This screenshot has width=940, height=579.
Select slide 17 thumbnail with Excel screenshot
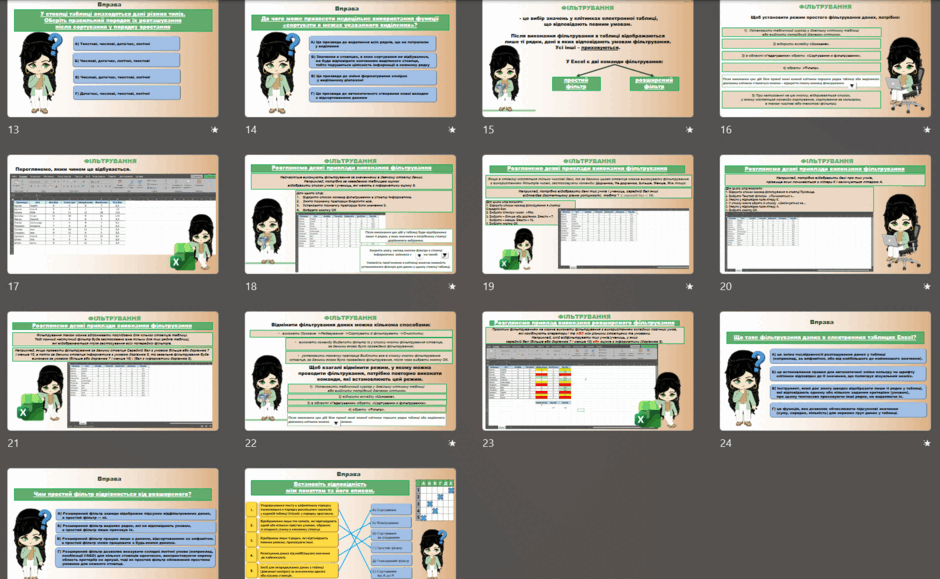pyautogui.click(x=113, y=215)
